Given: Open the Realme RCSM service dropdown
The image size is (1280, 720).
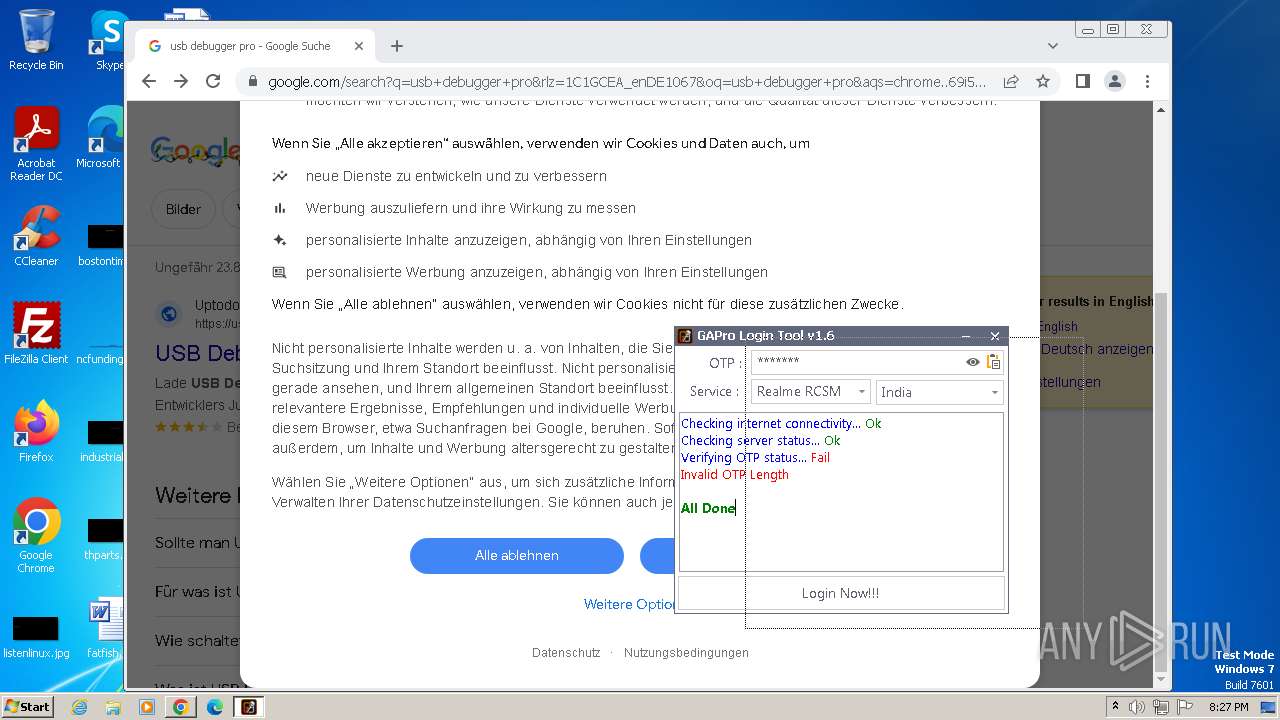Looking at the screenshot, I should [x=811, y=392].
